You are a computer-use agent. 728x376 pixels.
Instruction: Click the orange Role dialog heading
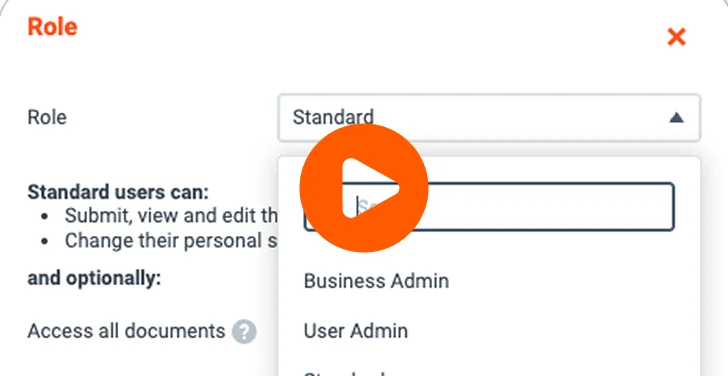[52, 26]
